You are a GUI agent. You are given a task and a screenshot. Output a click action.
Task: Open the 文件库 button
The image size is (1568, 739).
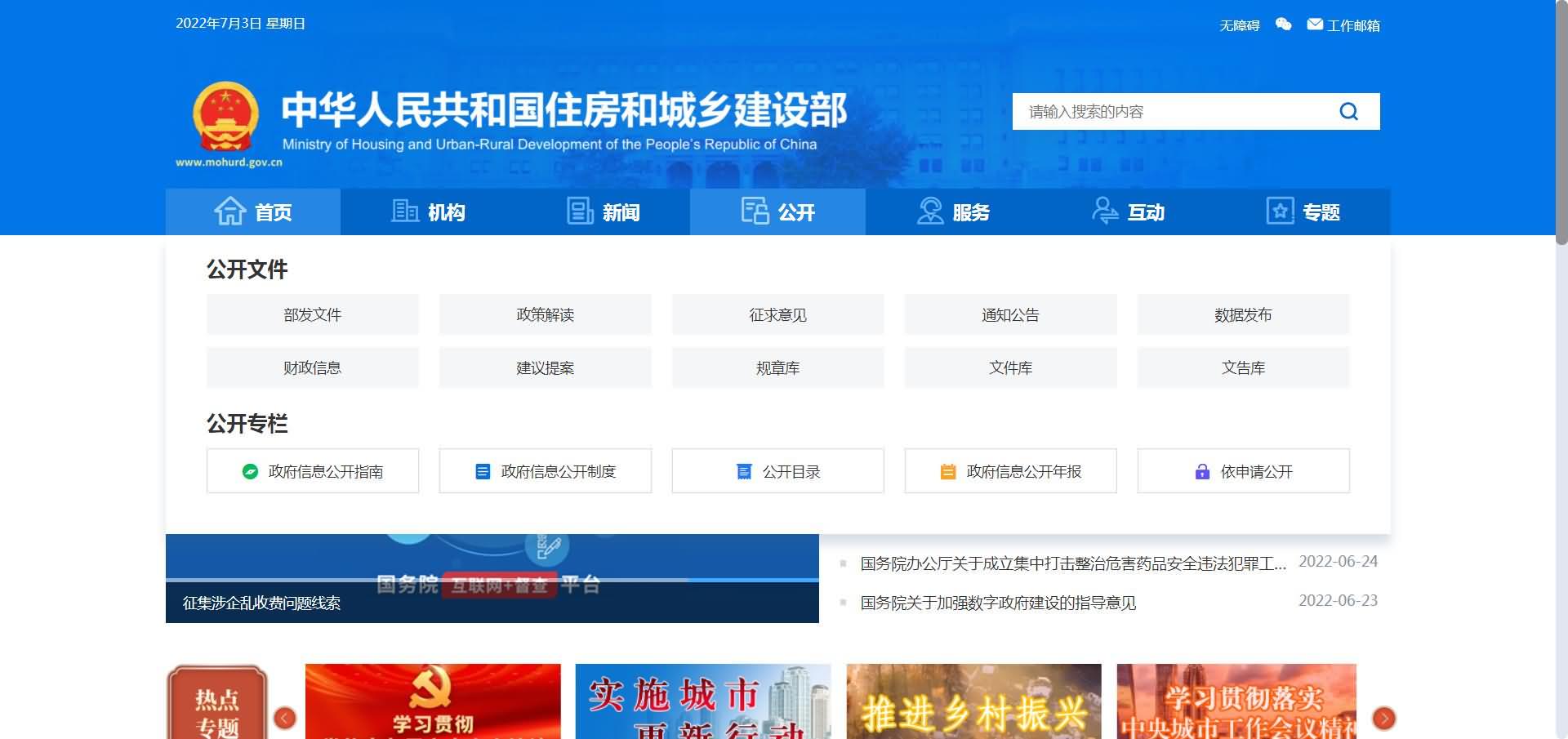point(1011,367)
